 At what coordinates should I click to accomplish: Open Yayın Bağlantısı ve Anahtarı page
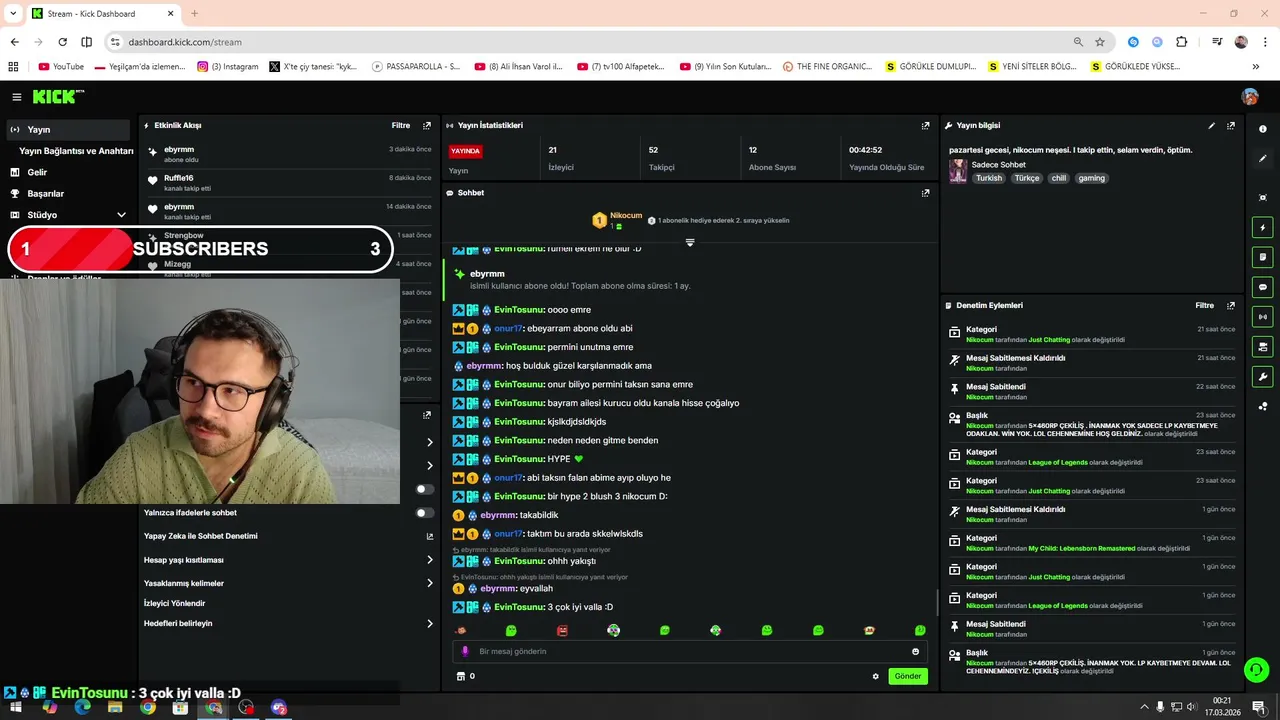click(x=76, y=151)
